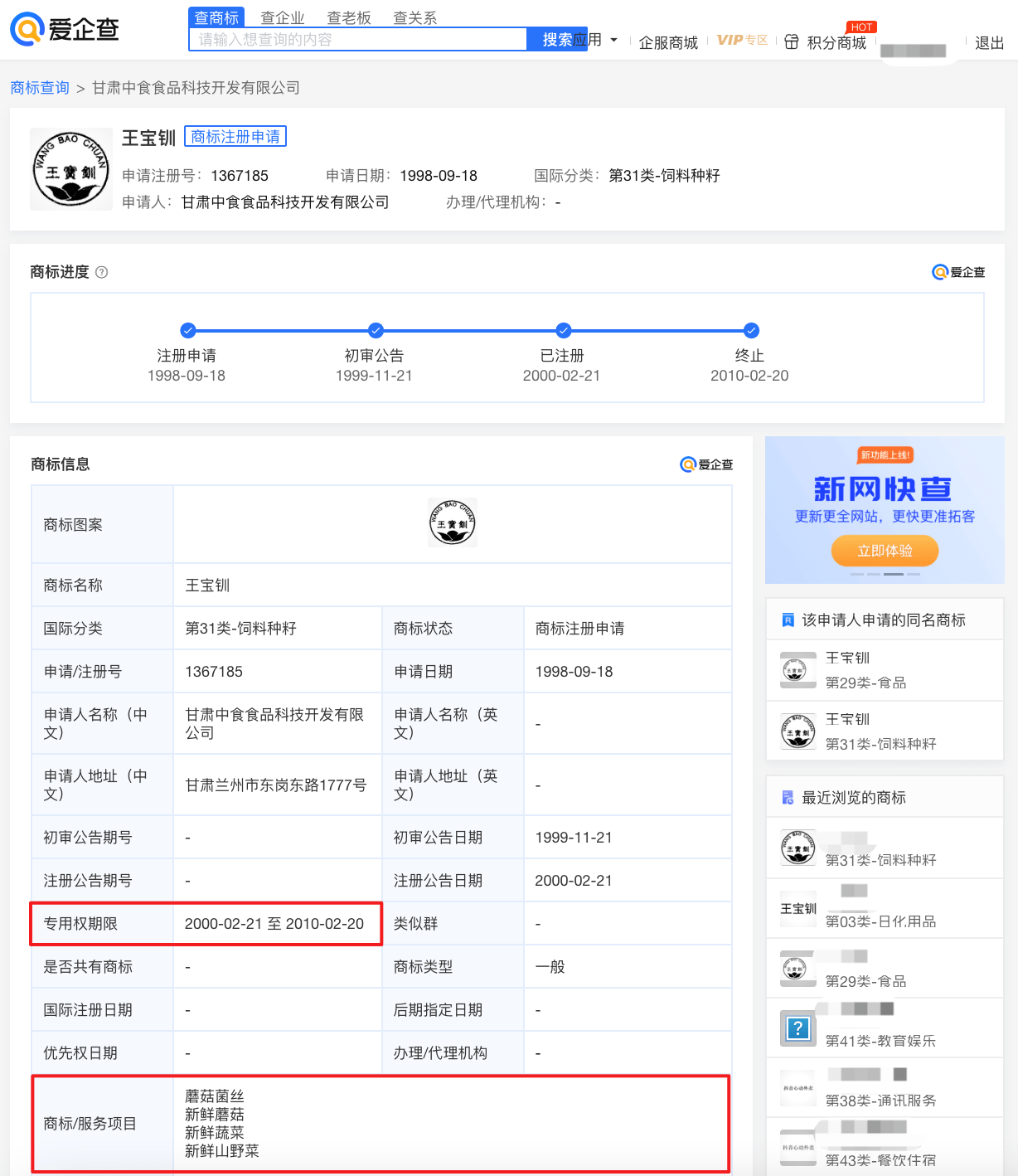Screen dimensions: 1018x1176
Task: Click the 新鲜山野菜 service item
Action: [x=222, y=1150]
